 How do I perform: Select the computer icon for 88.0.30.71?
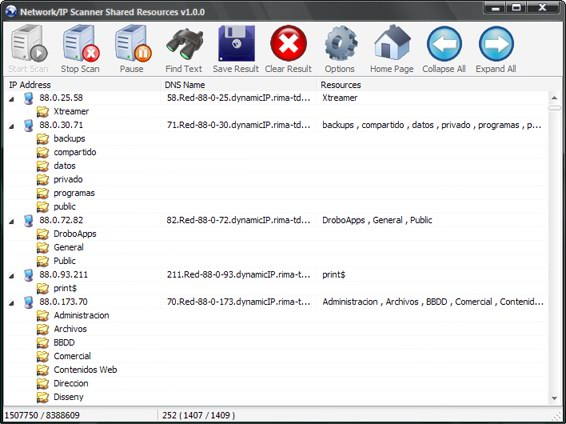29,125
